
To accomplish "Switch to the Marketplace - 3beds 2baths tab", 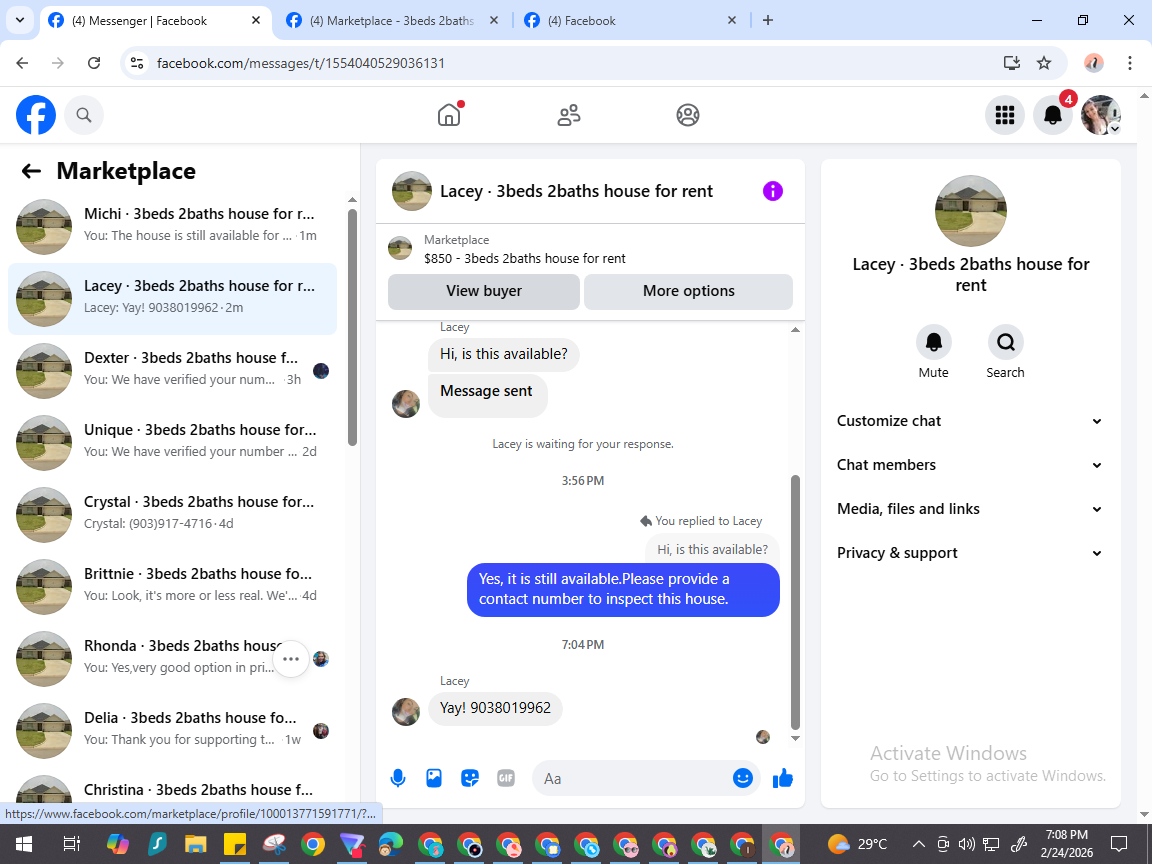I will click(391, 21).
